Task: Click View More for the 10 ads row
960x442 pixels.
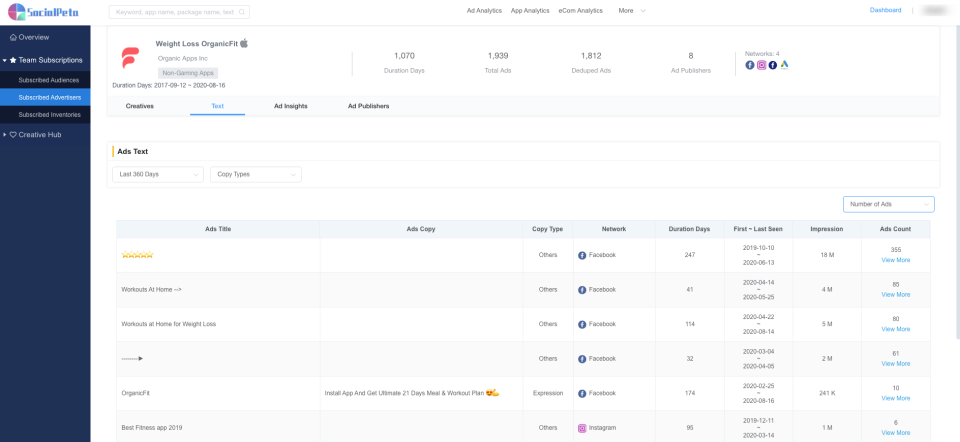Action: [895, 399]
